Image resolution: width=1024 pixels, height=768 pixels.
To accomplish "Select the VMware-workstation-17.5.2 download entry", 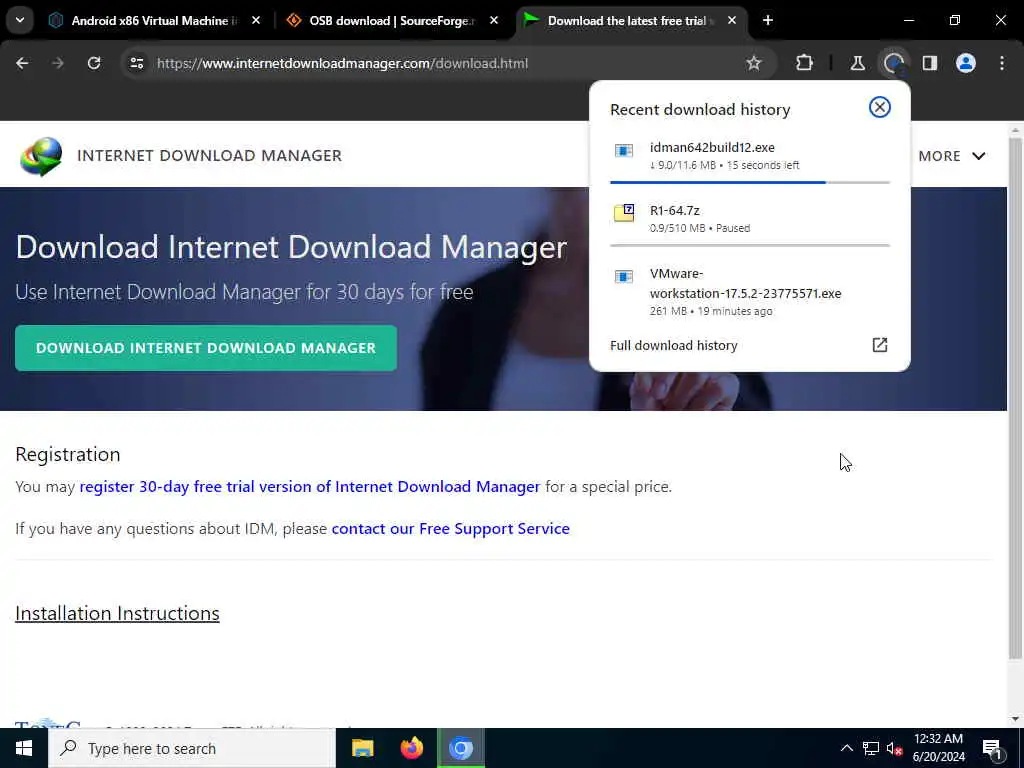I will [x=750, y=291].
